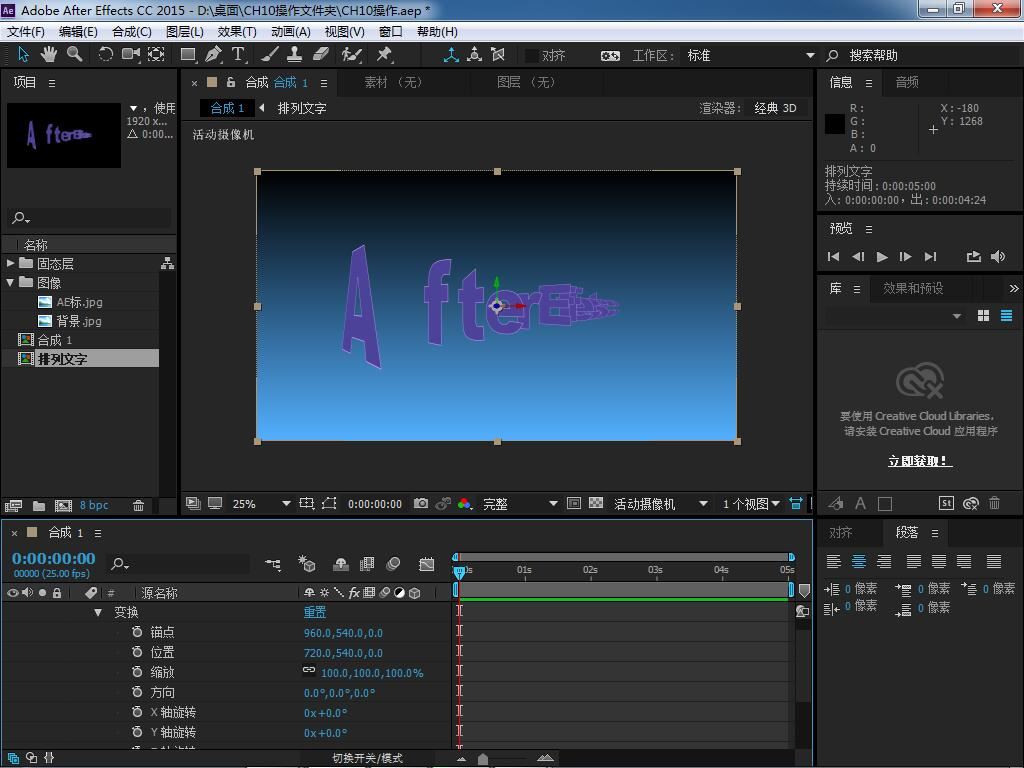Select the Puppet Pin tool
The height and width of the screenshot is (768, 1024).
pos(384,55)
